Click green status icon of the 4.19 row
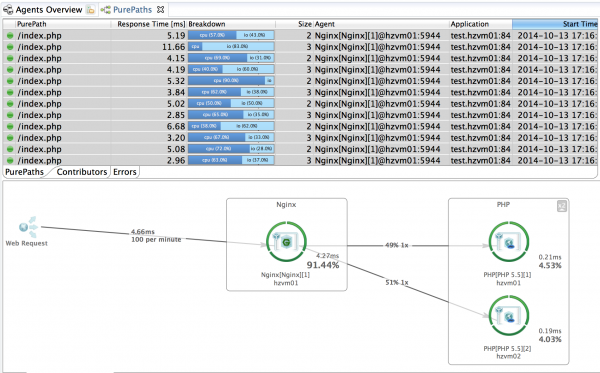600x373 pixels. tap(10, 70)
